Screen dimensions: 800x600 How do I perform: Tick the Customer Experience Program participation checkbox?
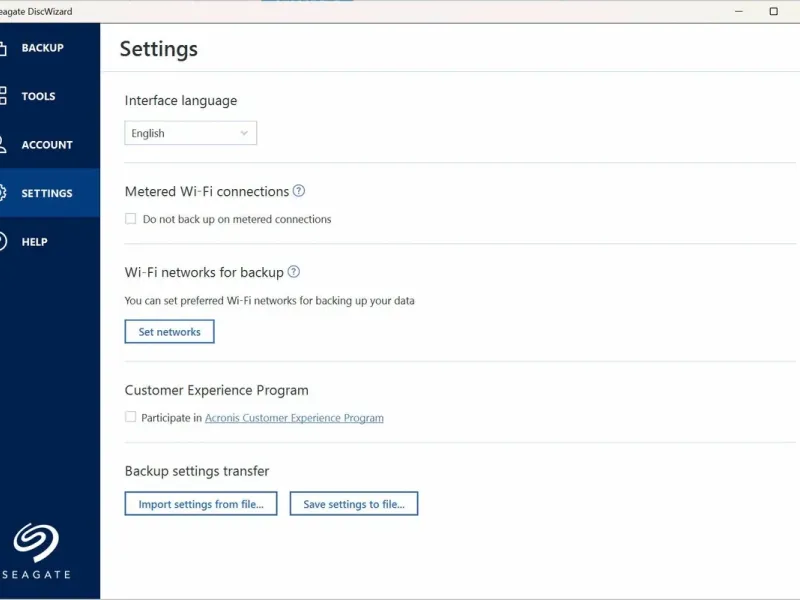(131, 417)
